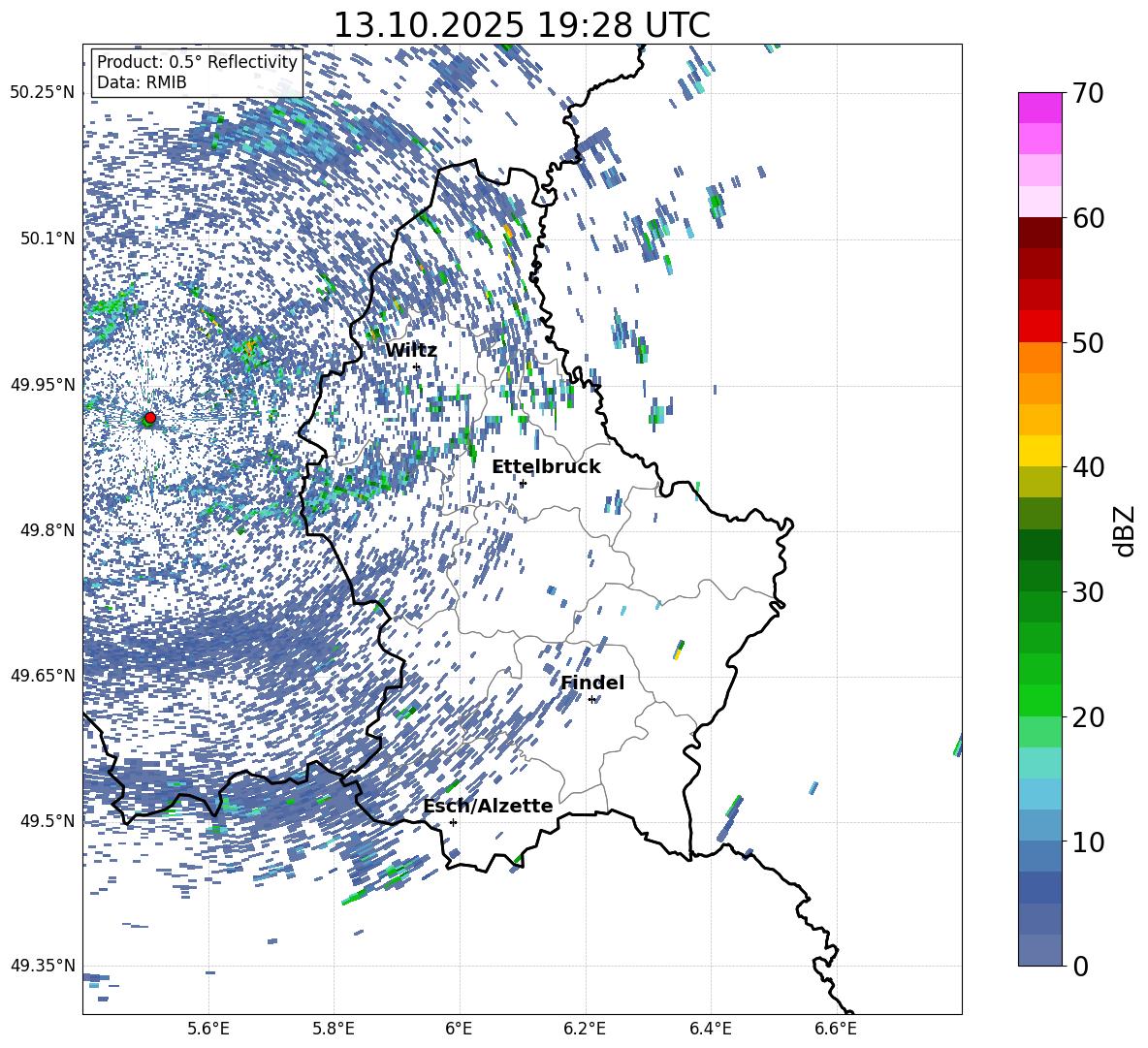Pick the magenta swatch just below 70 dBZ

(x=1039, y=108)
